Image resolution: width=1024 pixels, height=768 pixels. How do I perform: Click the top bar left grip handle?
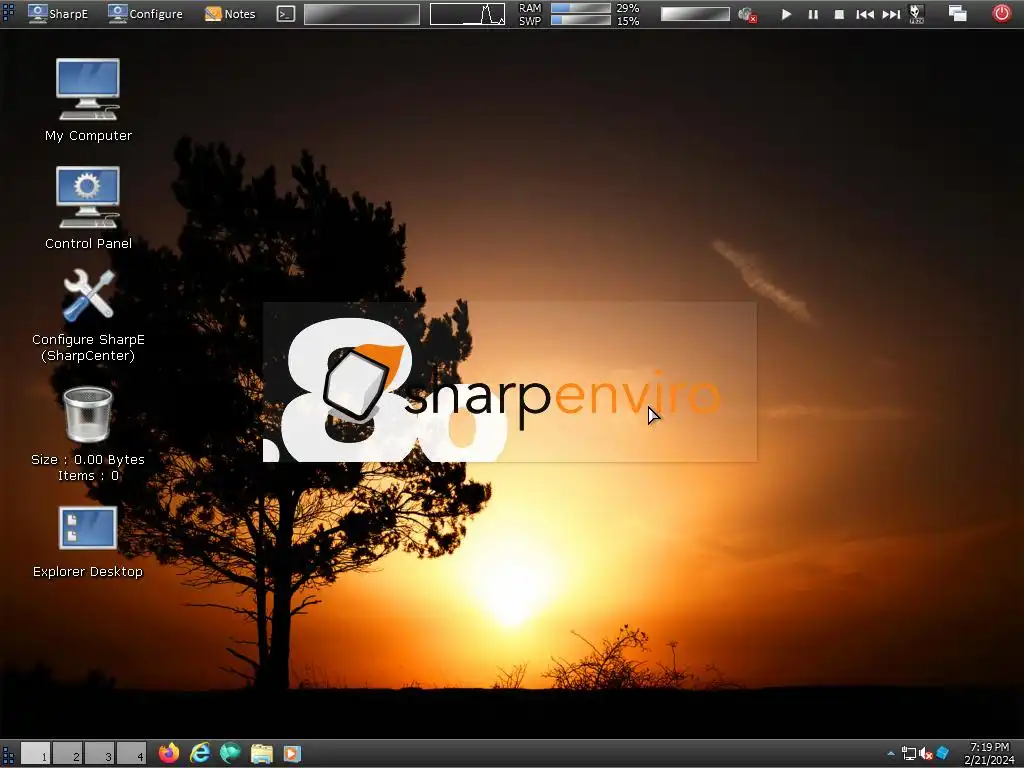[x=8, y=13]
